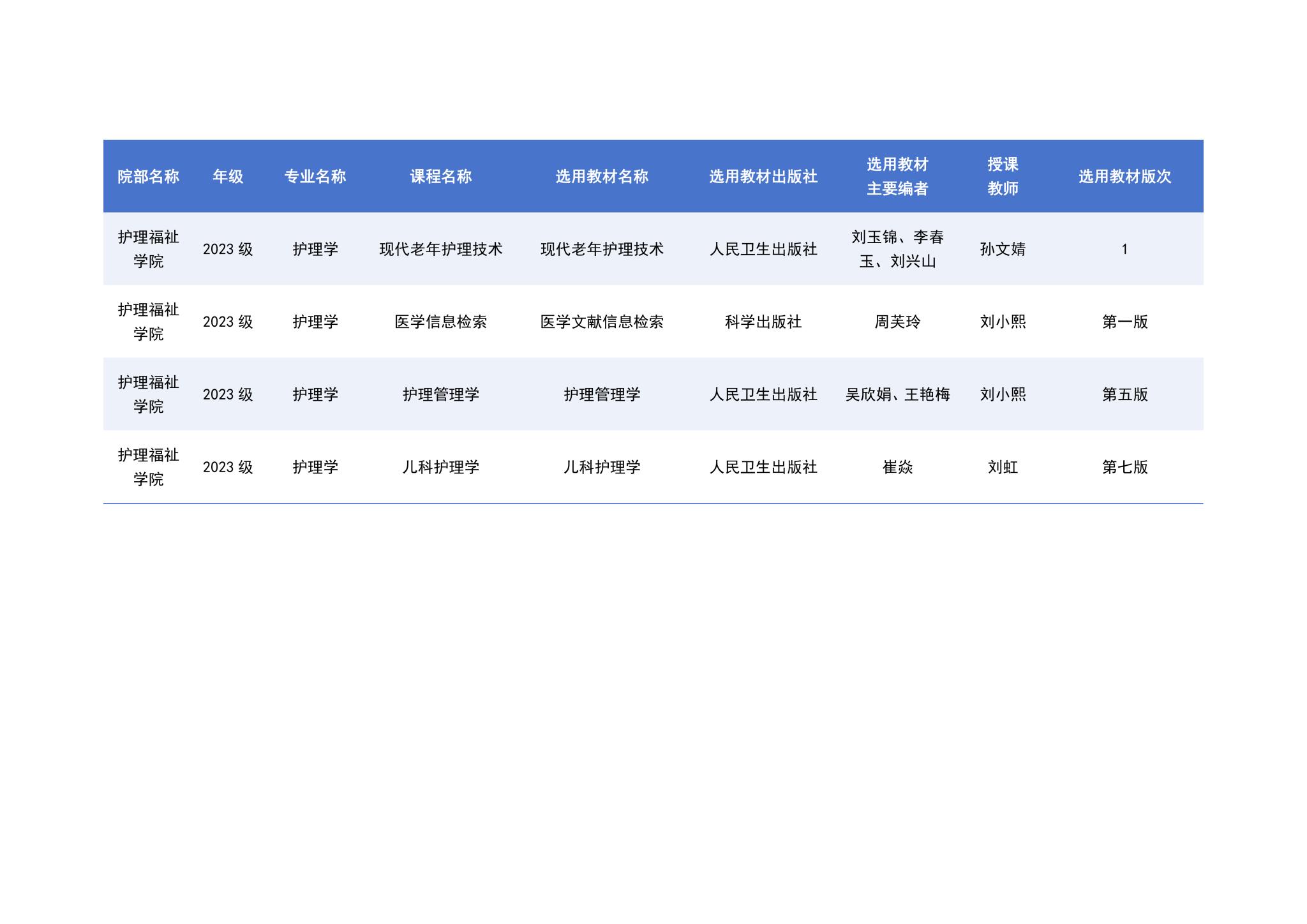Select the 专业名称 header cell
This screenshot has height=924, width=1307.
(315, 177)
